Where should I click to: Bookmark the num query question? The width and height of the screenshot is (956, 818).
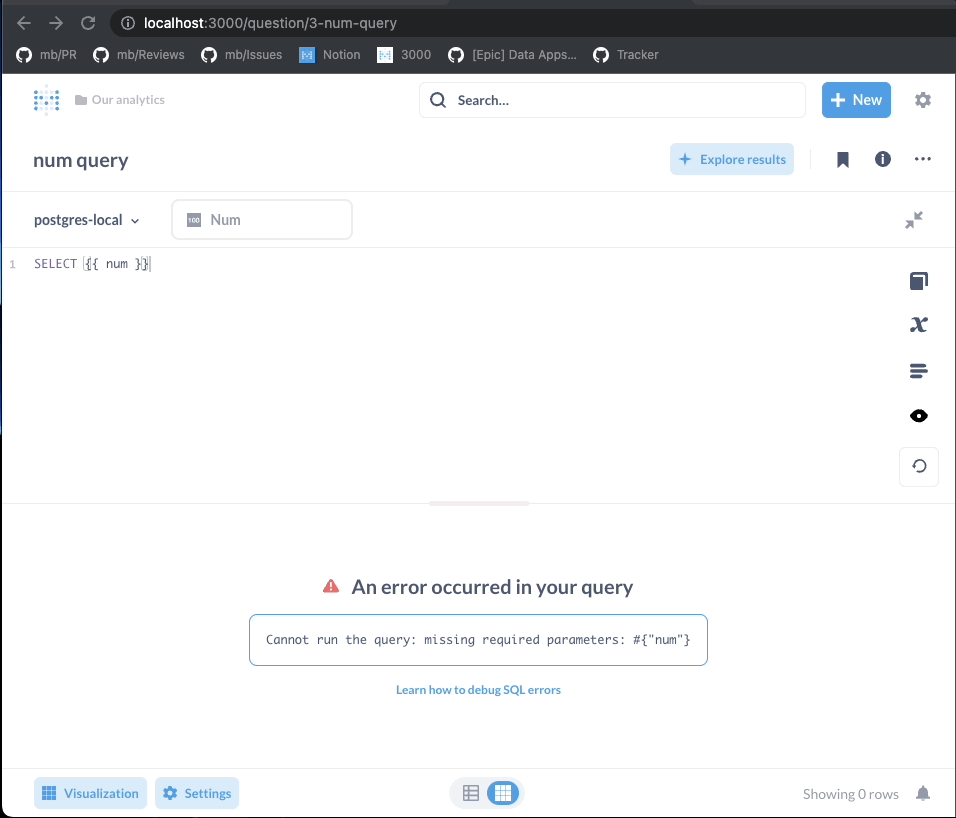[x=842, y=159]
